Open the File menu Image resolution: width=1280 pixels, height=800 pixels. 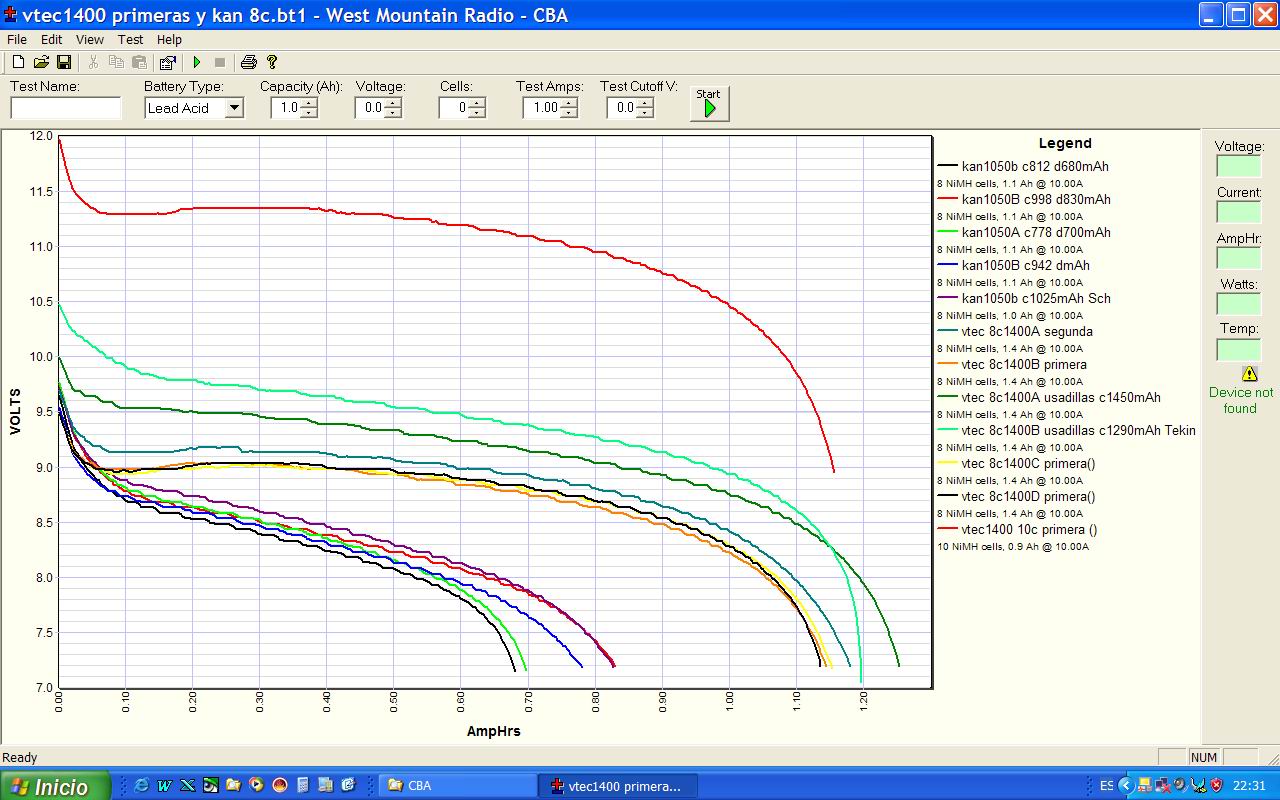point(17,40)
